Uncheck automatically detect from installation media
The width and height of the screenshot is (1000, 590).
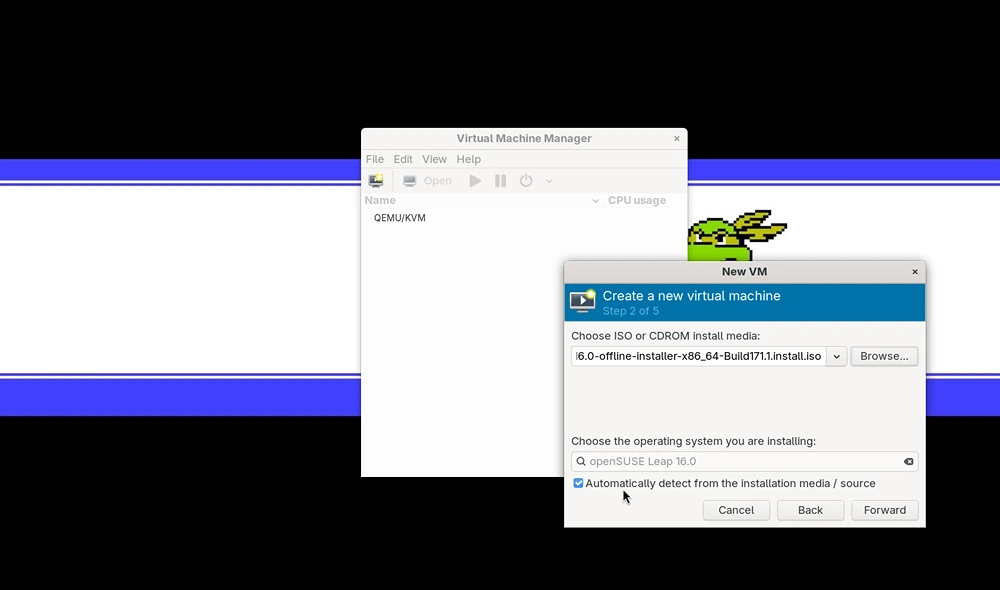click(x=578, y=483)
